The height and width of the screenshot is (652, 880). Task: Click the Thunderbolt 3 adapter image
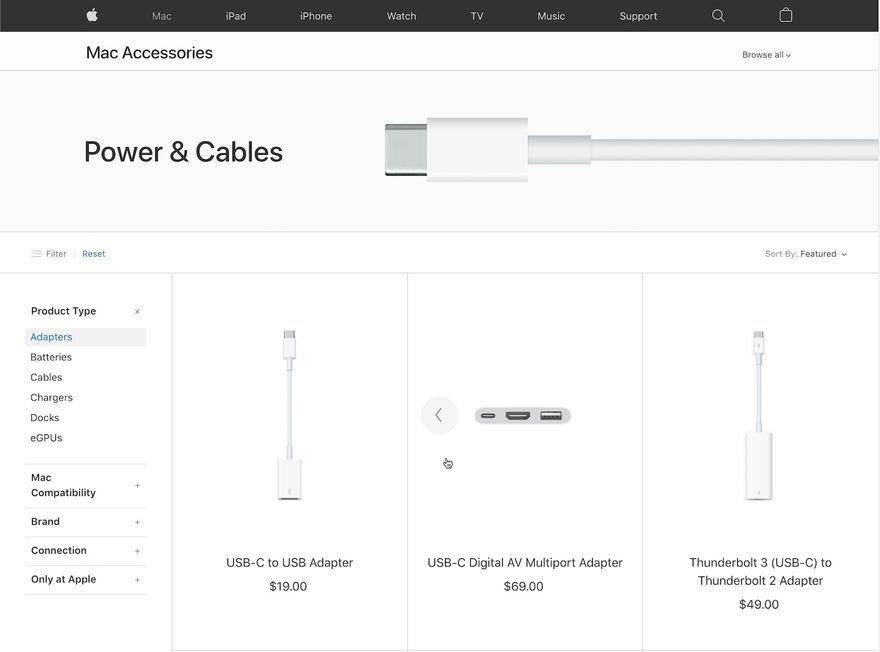[x=759, y=415]
